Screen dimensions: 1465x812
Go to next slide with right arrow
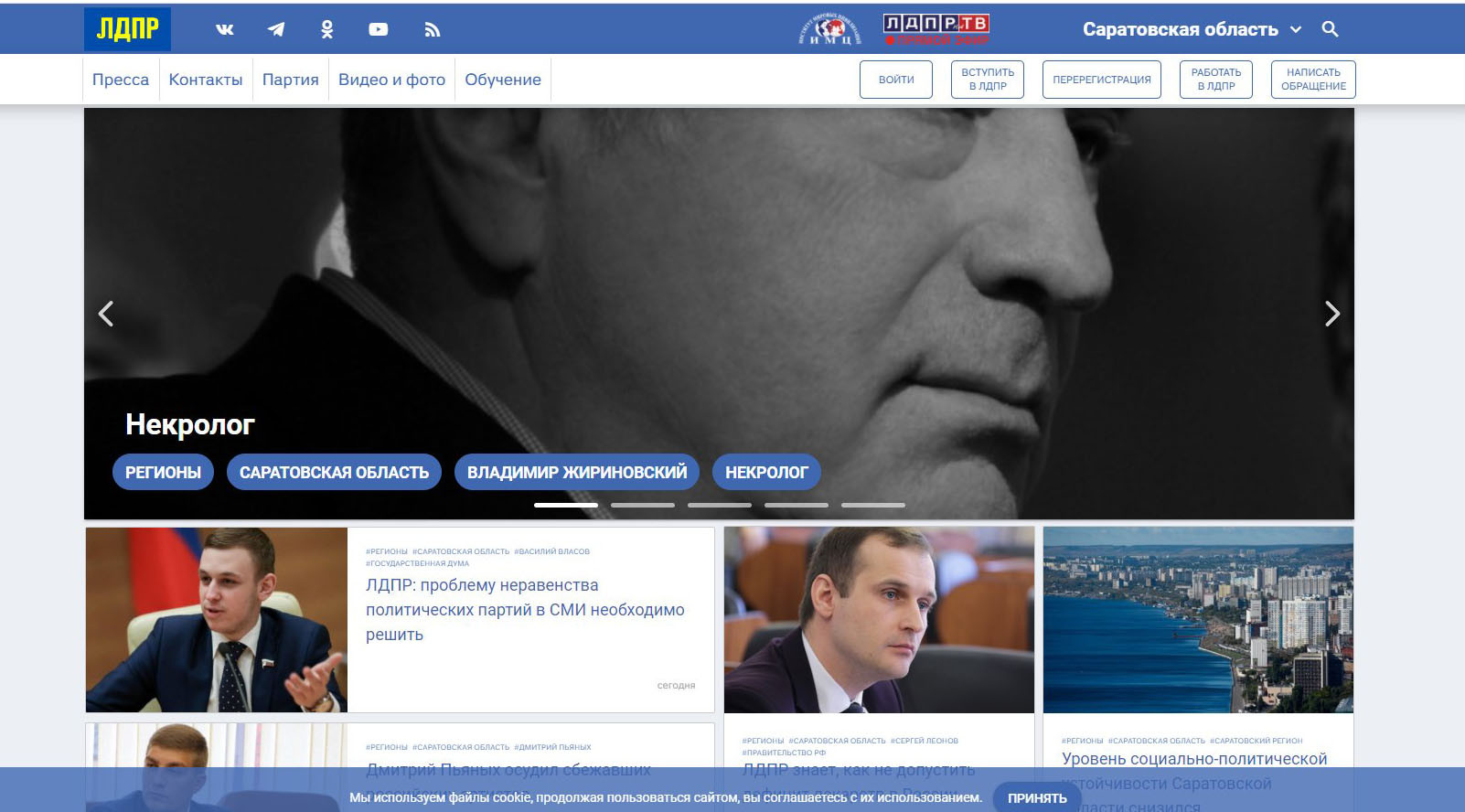click(x=1331, y=314)
